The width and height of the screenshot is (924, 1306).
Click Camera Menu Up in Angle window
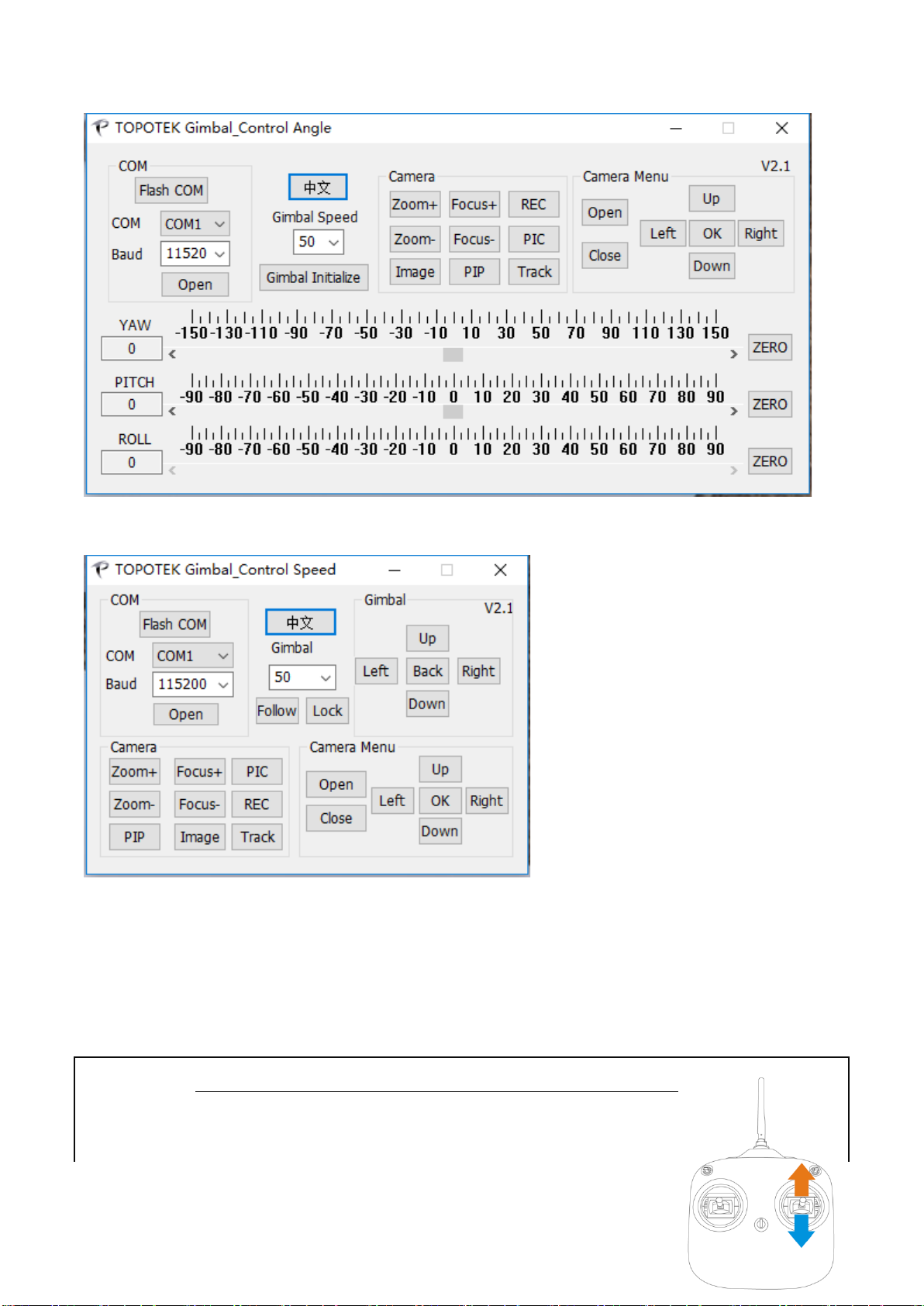tap(712, 198)
